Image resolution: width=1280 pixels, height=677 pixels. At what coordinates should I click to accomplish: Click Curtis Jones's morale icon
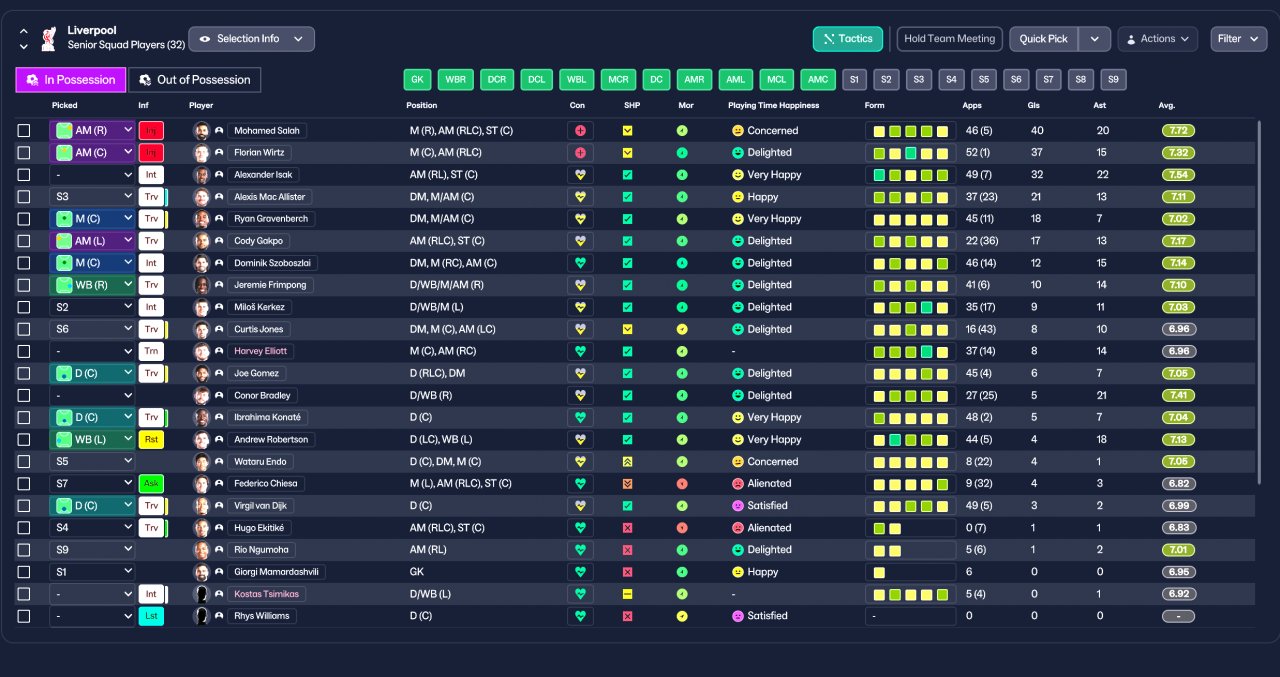click(x=682, y=329)
